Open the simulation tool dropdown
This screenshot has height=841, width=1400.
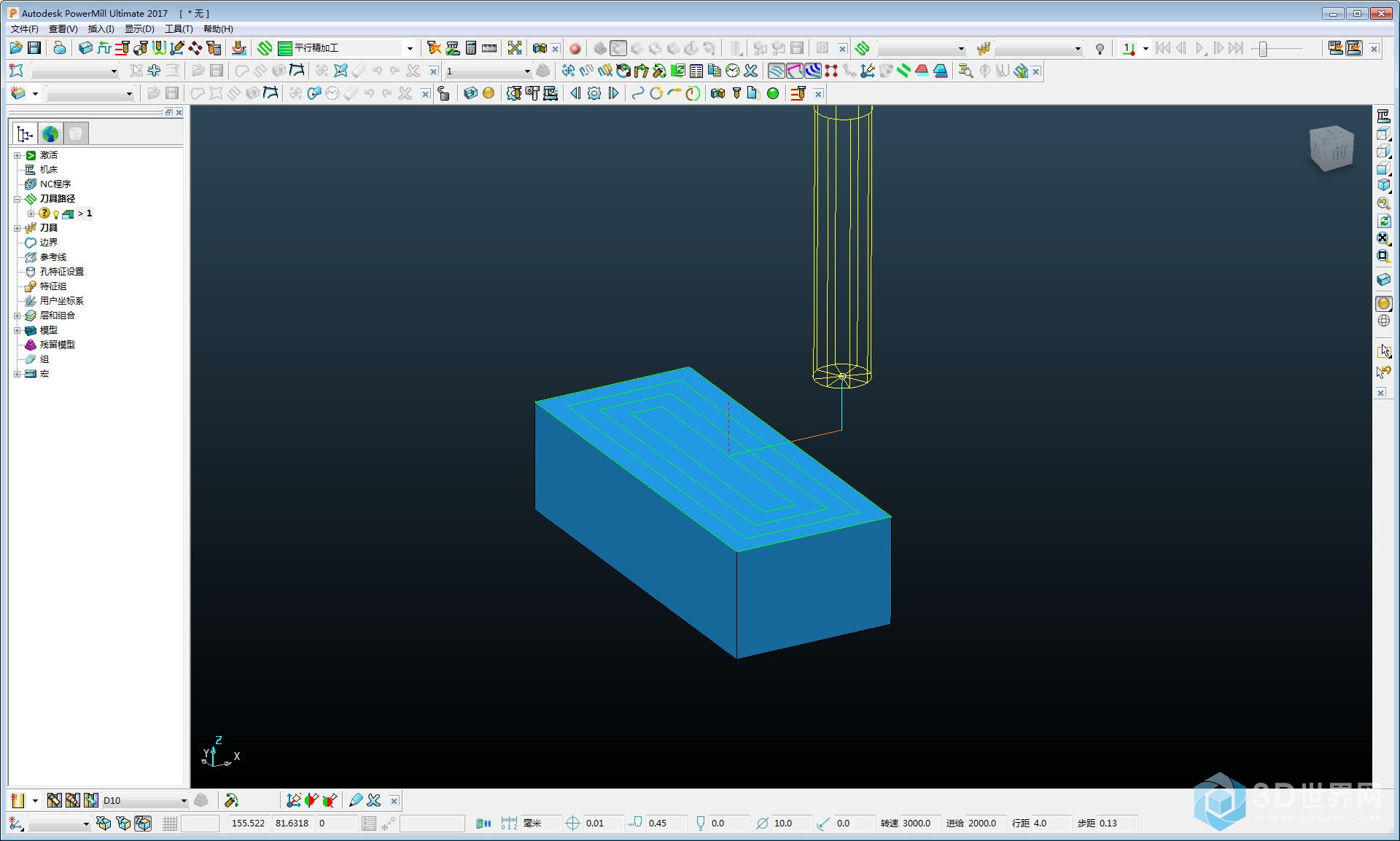(x=1038, y=49)
